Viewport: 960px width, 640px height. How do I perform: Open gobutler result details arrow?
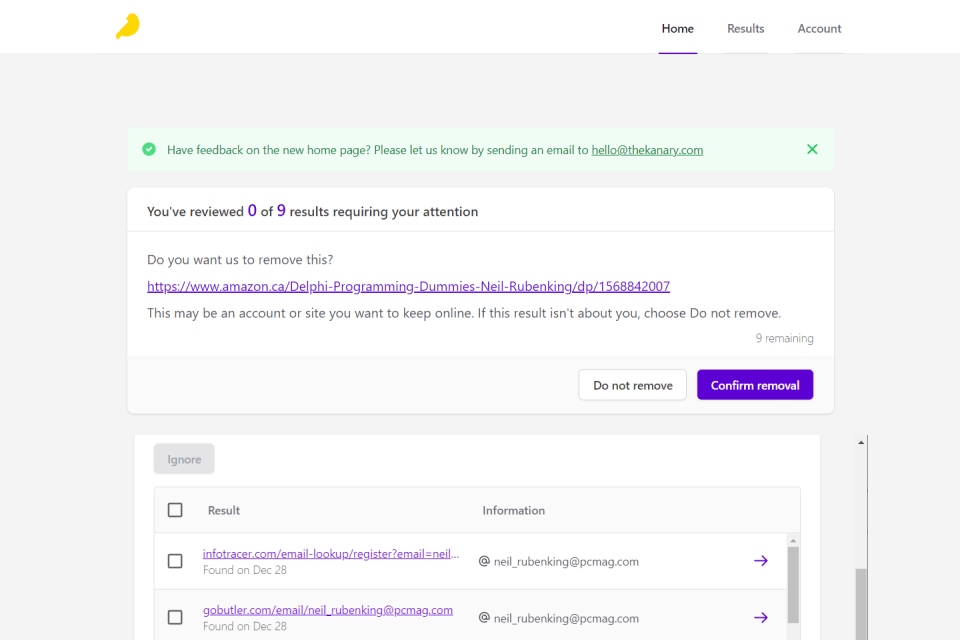760,617
